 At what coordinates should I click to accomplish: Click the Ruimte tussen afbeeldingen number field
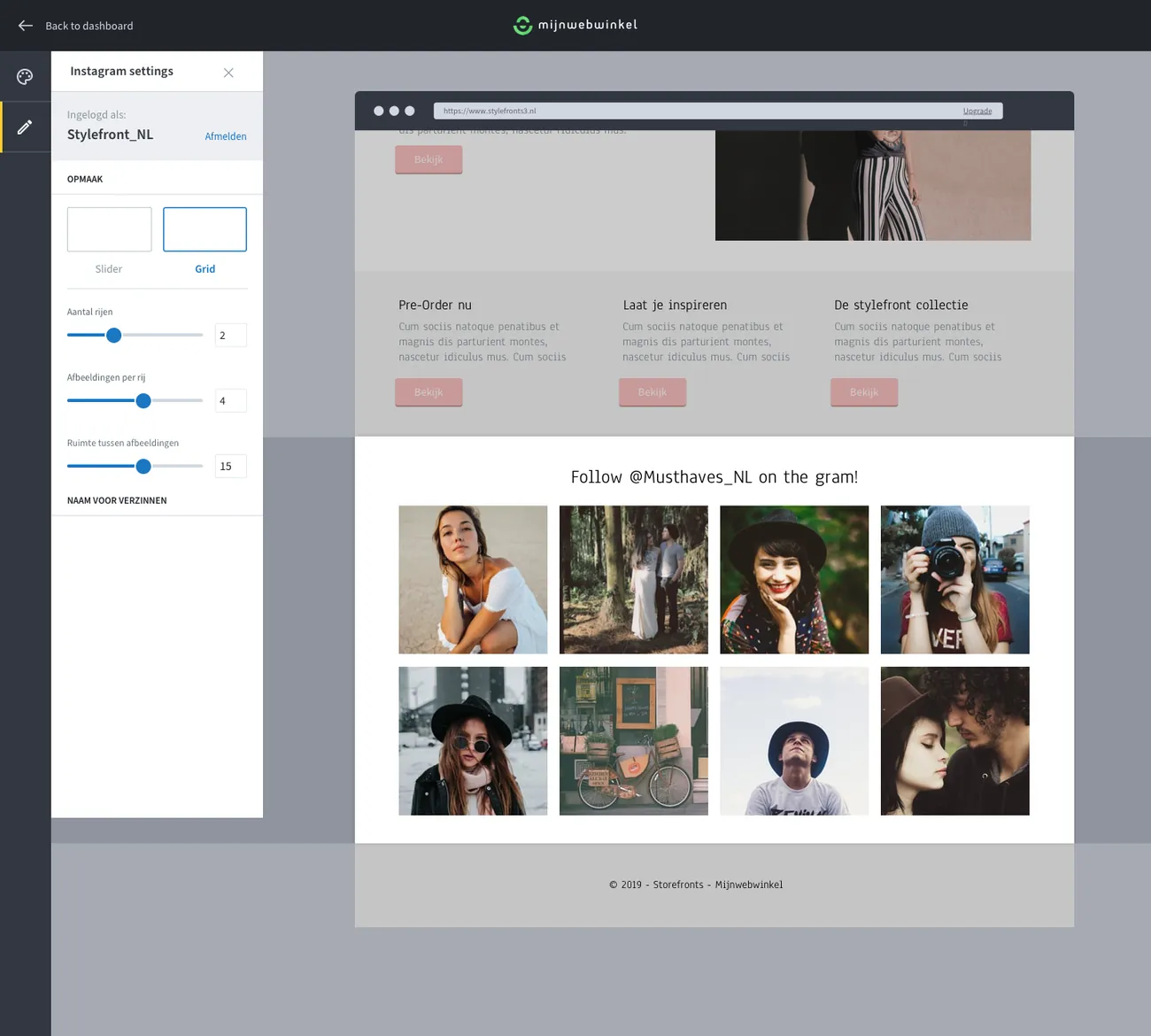(x=231, y=467)
